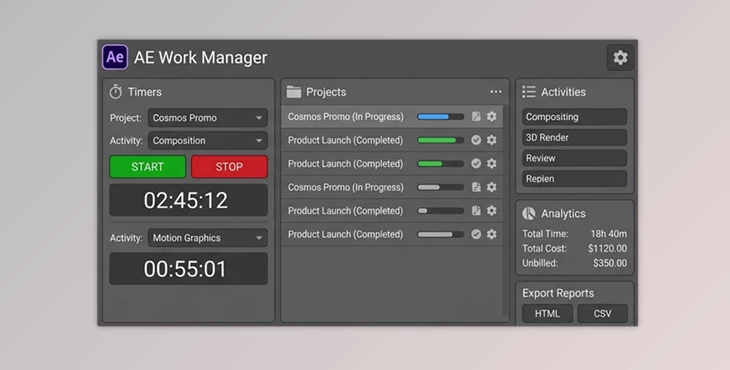
Task: Open gear settings on blue-bar Cosmos Promo row
Action: point(492,116)
